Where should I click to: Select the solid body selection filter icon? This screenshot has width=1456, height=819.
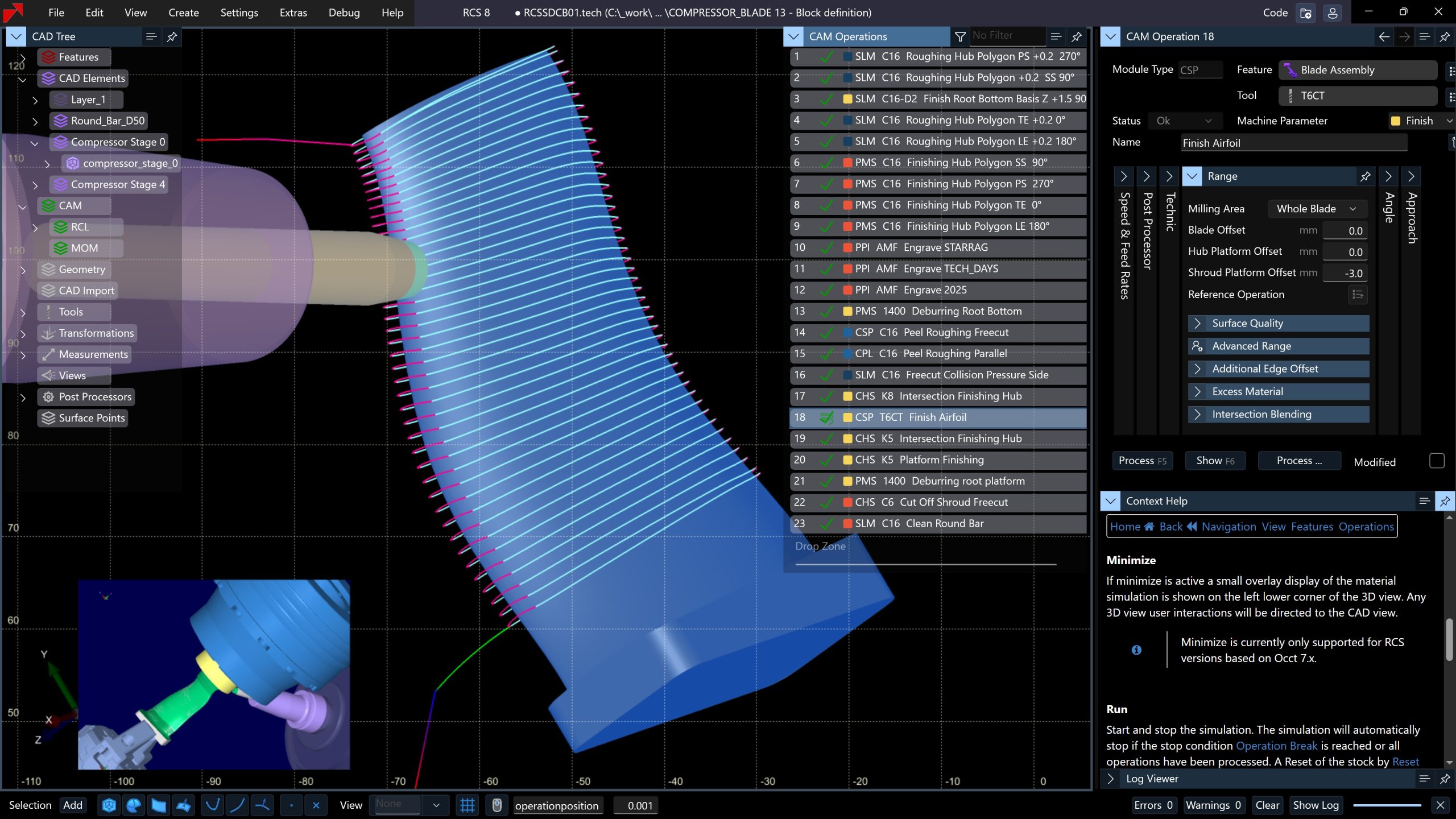[109, 805]
